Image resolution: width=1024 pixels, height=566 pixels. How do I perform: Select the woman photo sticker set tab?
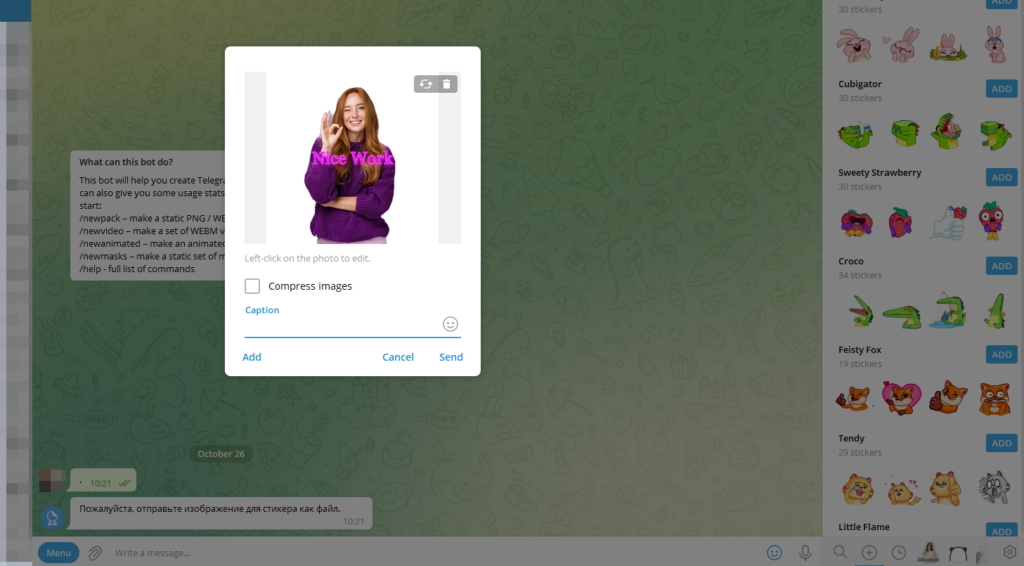928,552
